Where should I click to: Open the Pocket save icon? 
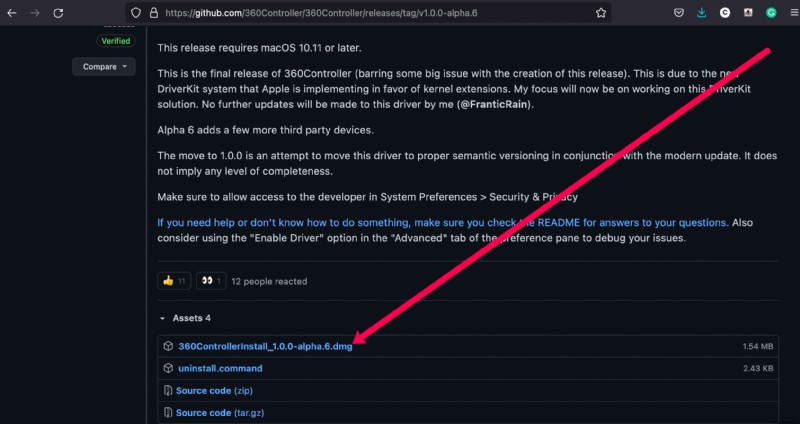point(679,13)
